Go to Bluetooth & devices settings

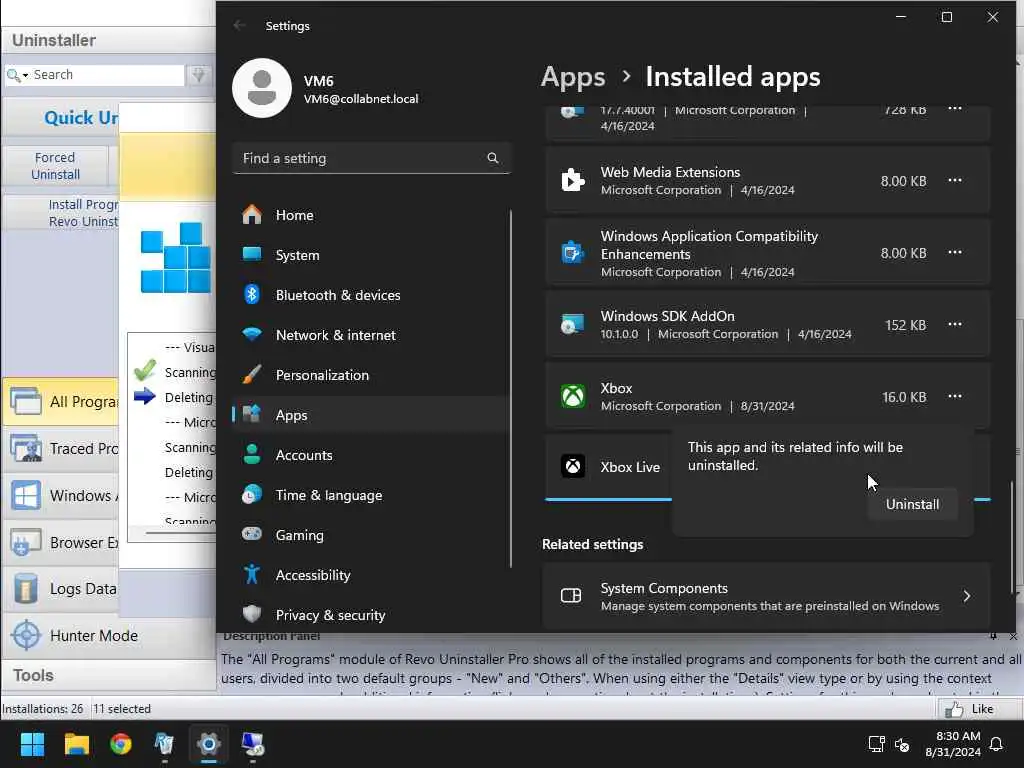click(371, 295)
